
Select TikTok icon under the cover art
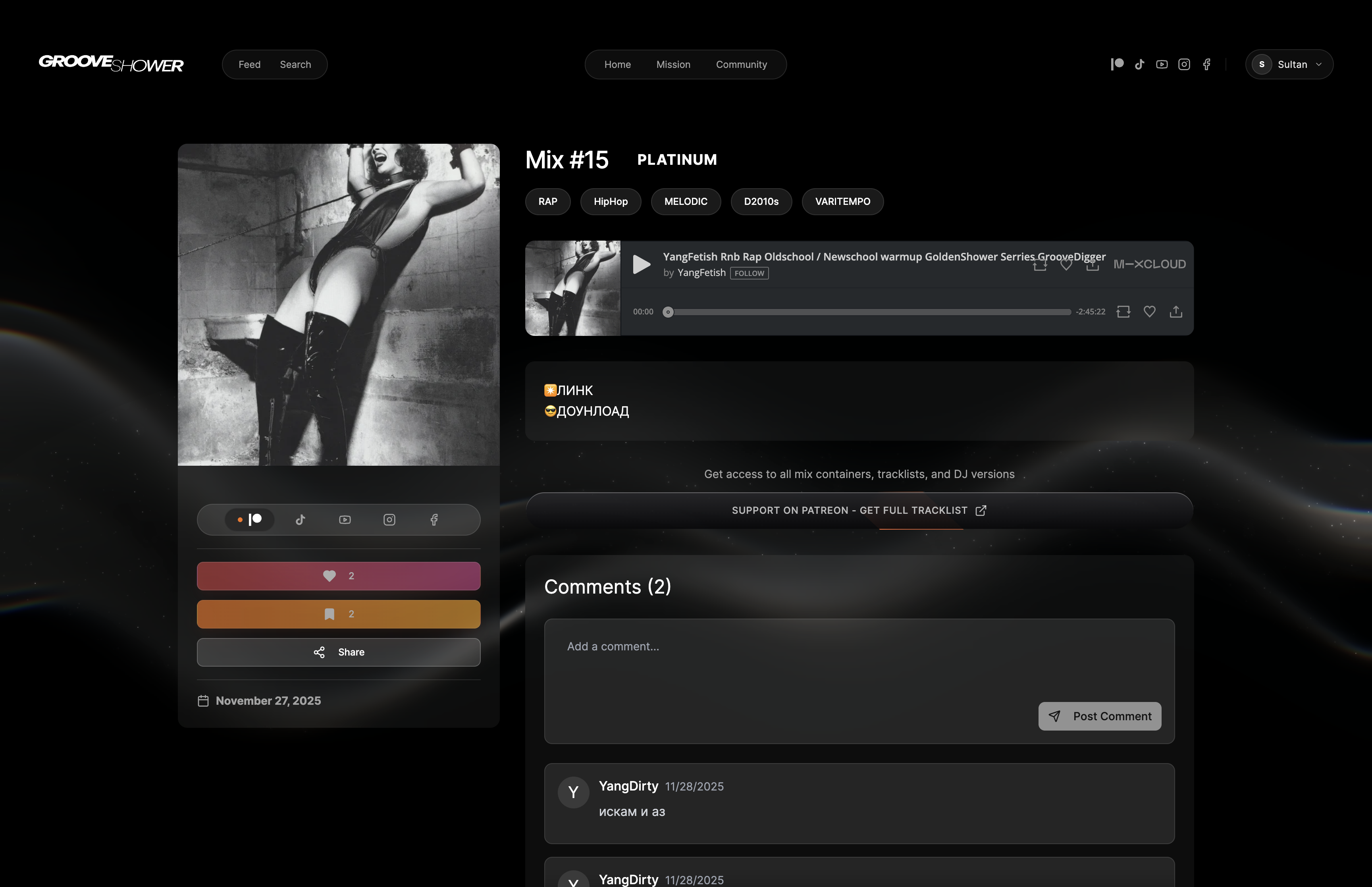[300, 519]
